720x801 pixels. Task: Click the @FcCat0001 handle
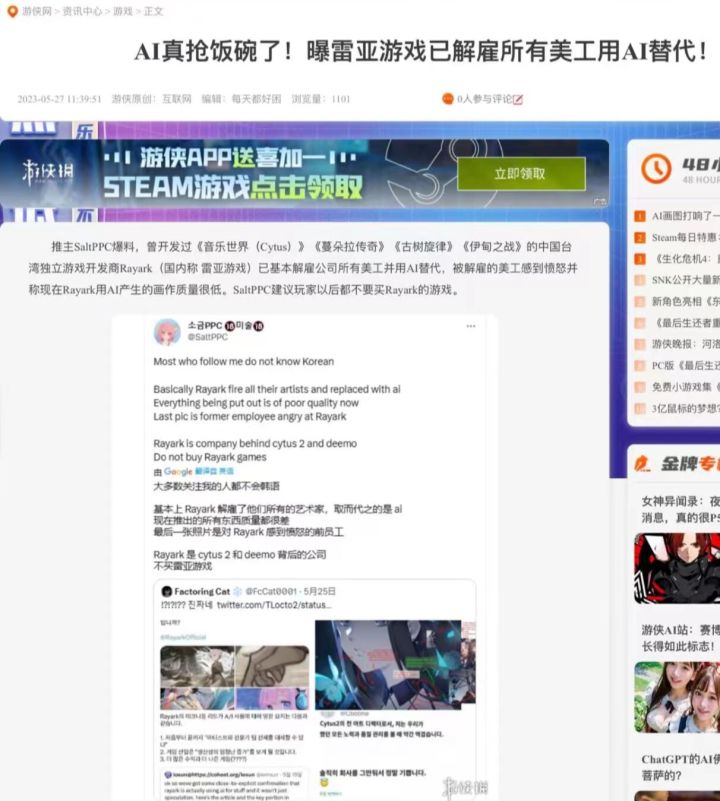click(x=271, y=592)
